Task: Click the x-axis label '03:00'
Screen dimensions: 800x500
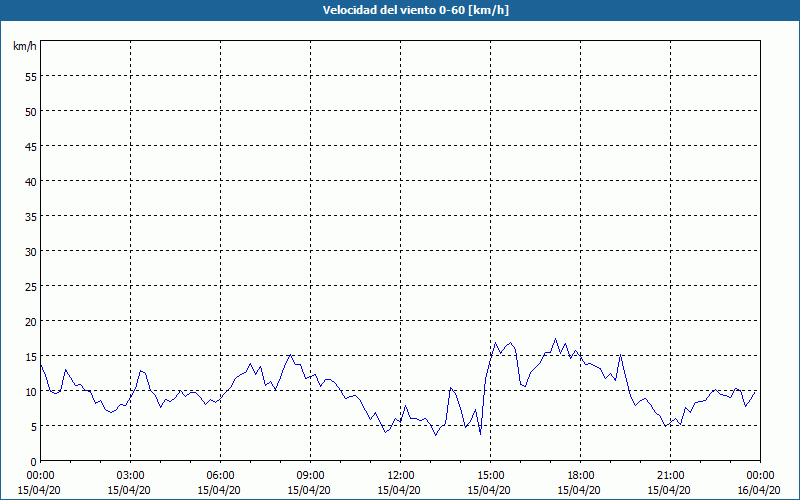Action: pyautogui.click(x=131, y=476)
